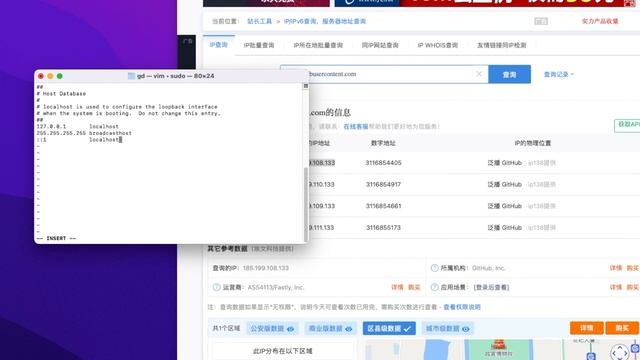Clear the domain search field with the X
The height and width of the screenshot is (360, 640).
click(x=479, y=74)
